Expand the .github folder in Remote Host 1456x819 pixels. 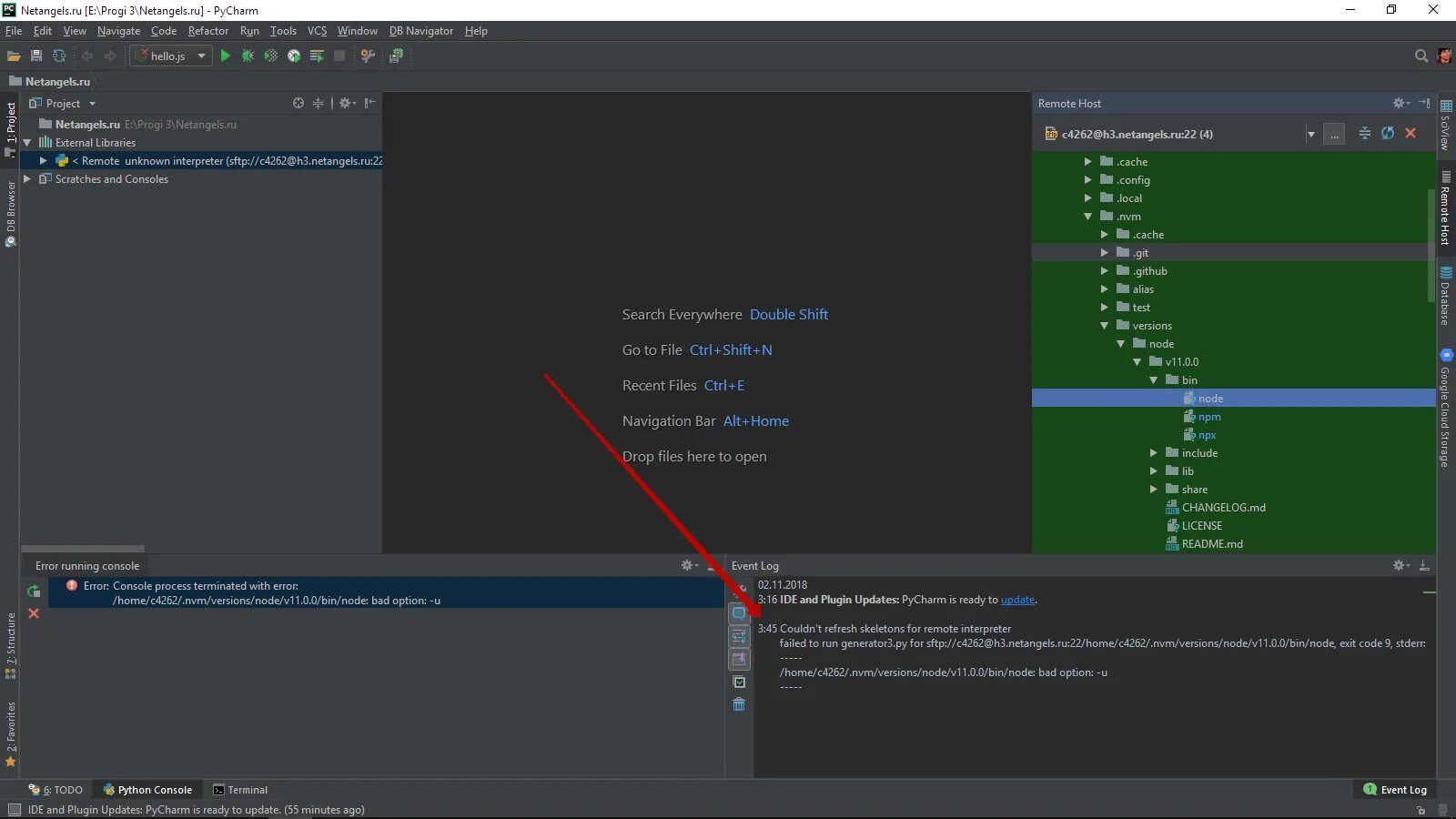click(x=1104, y=271)
